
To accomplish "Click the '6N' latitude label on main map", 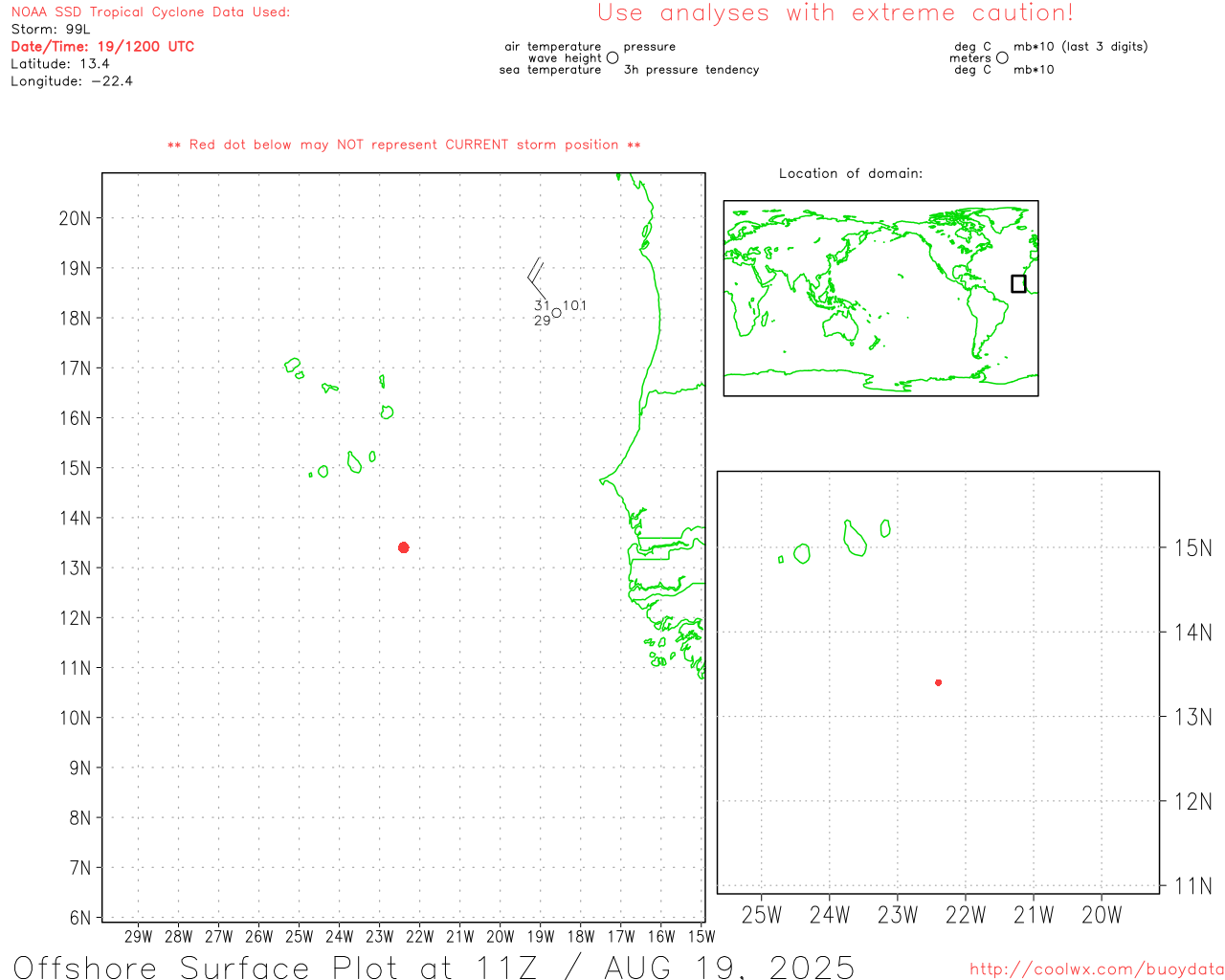I will click(x=80, y=918).
